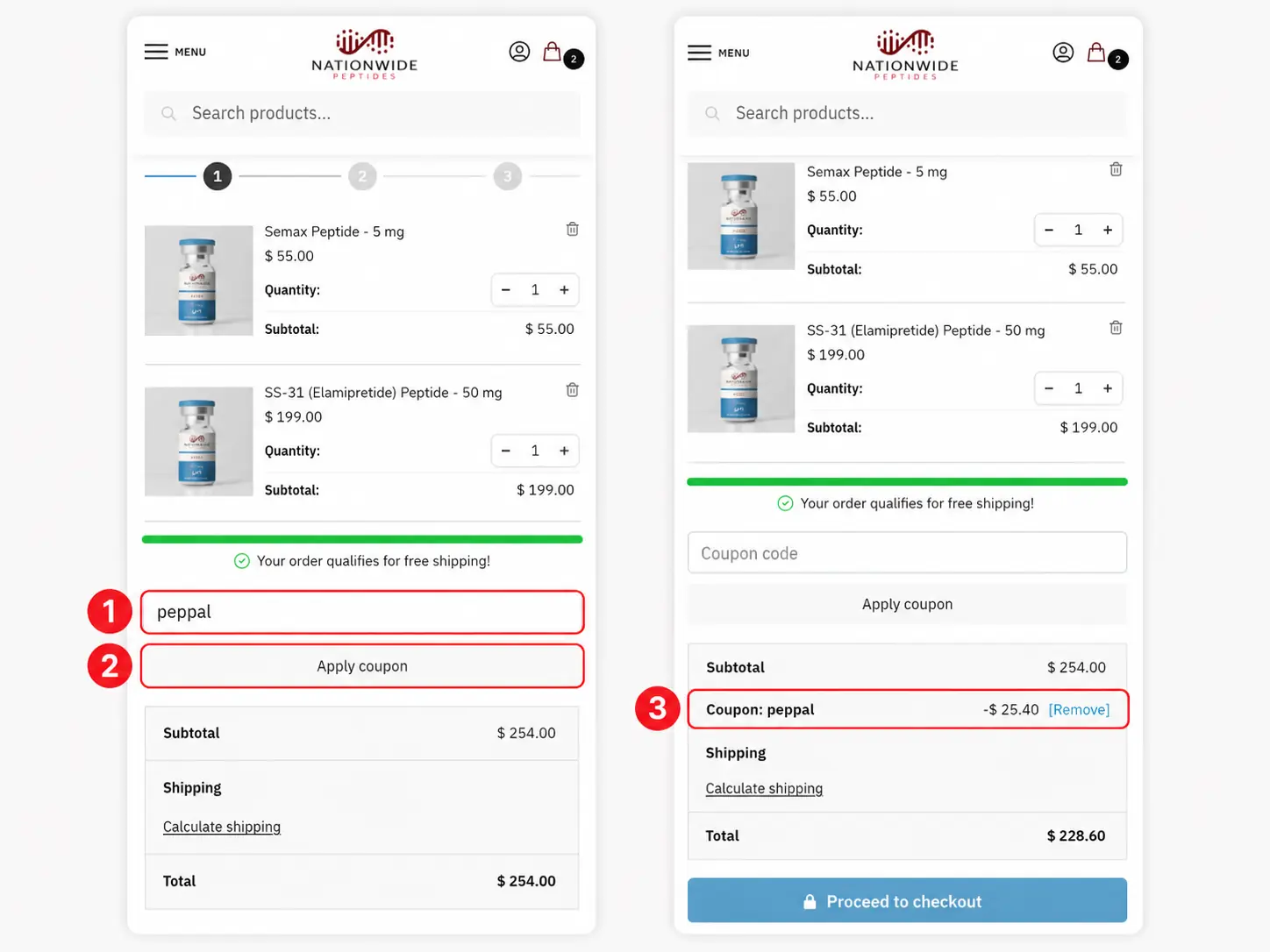Screen dimensions: 1270x952
Task: Click the 'Coupon: peppal' label
Action: click(760, 709)
